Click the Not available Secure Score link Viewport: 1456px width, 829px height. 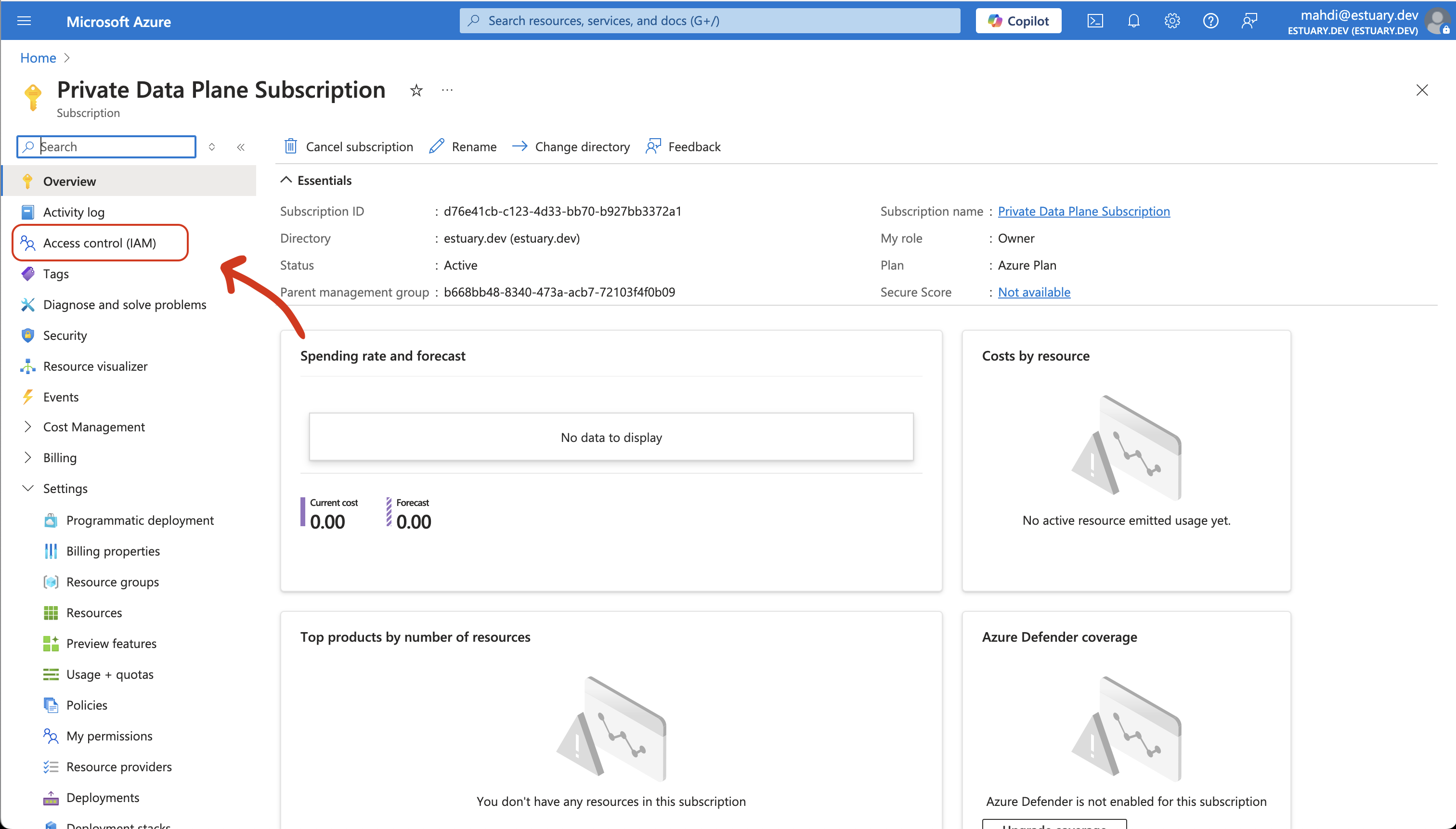coord(1034,292)
